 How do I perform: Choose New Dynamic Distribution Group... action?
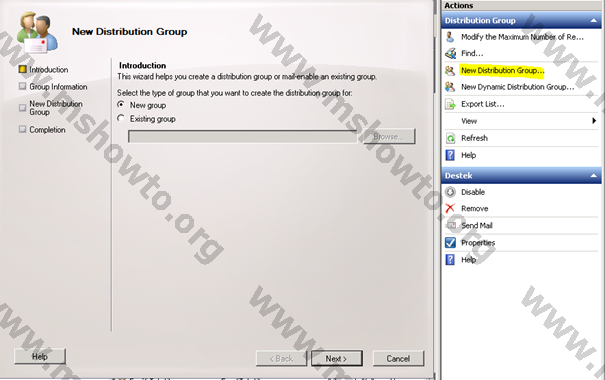pos(517,87)
